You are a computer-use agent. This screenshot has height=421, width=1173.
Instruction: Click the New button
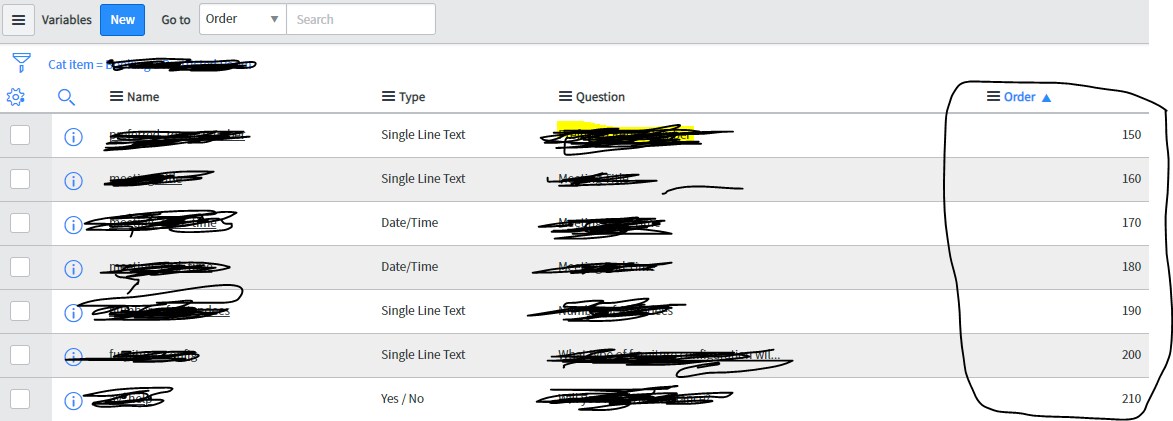coord(122,20)
